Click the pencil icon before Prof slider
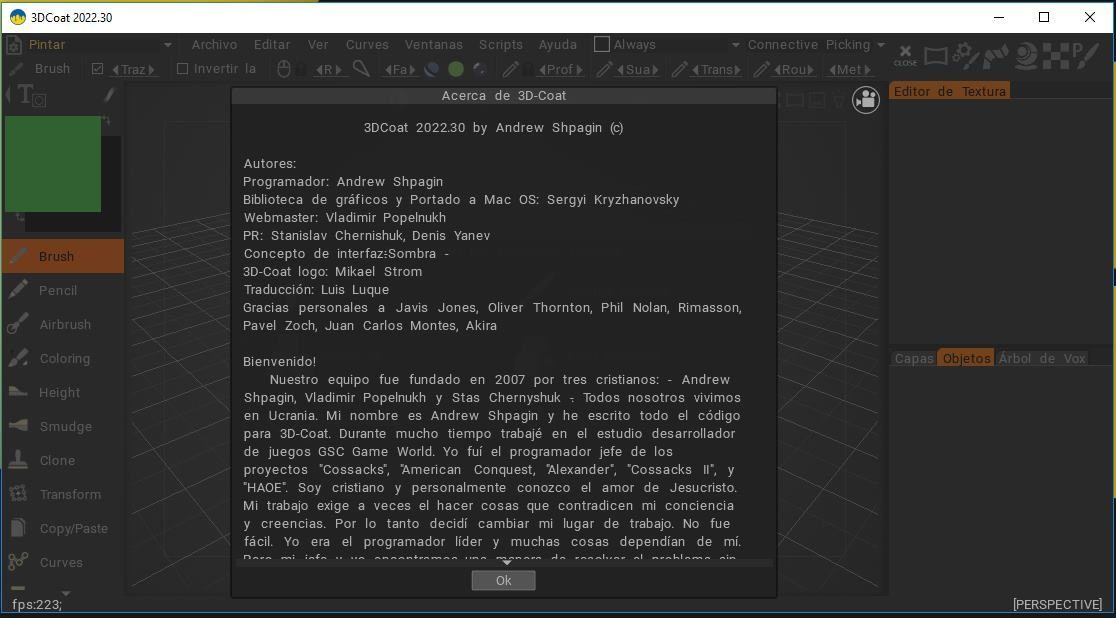 (x=510, y=69)
